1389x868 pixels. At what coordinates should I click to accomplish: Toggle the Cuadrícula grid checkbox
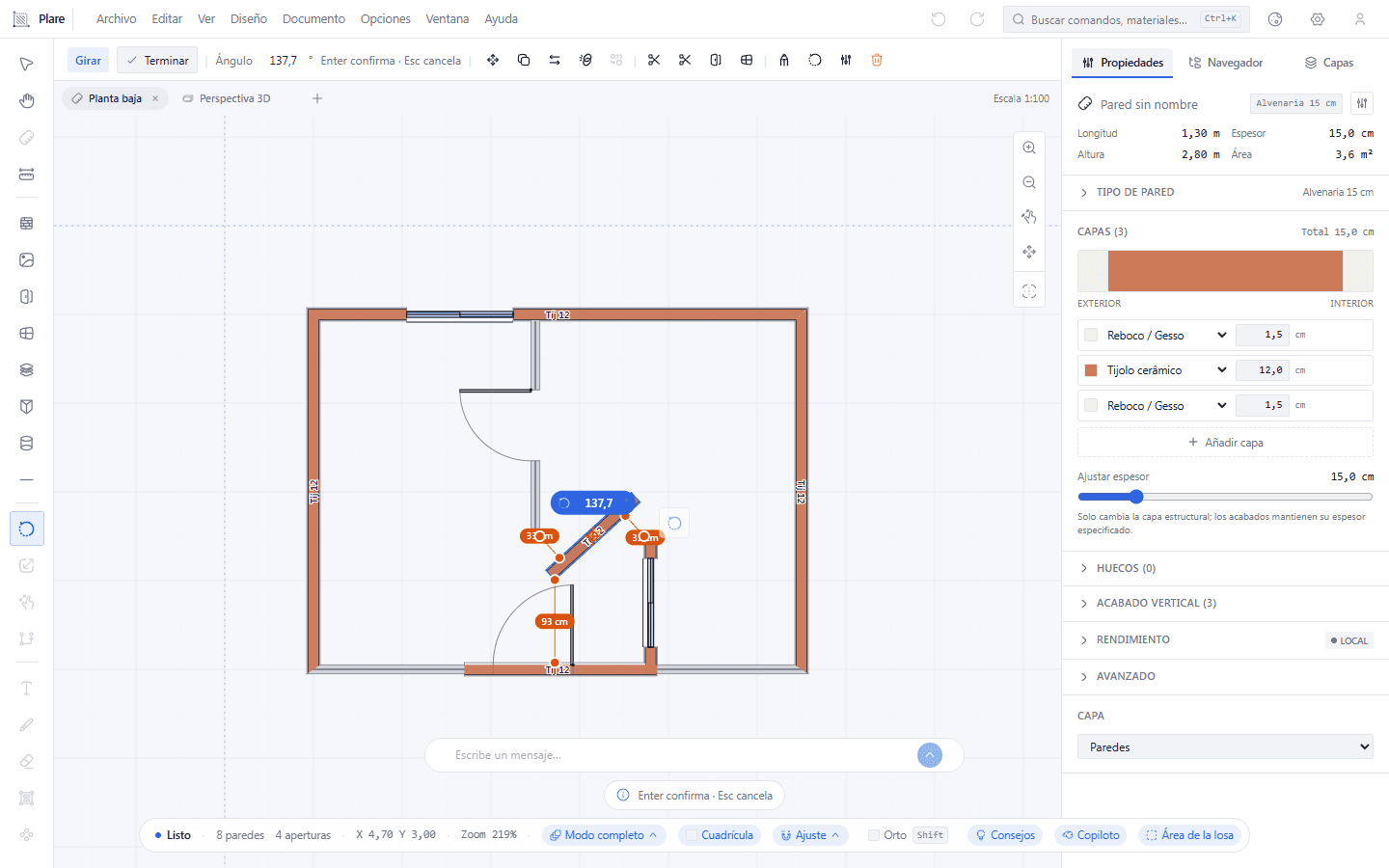click(692, 835)
